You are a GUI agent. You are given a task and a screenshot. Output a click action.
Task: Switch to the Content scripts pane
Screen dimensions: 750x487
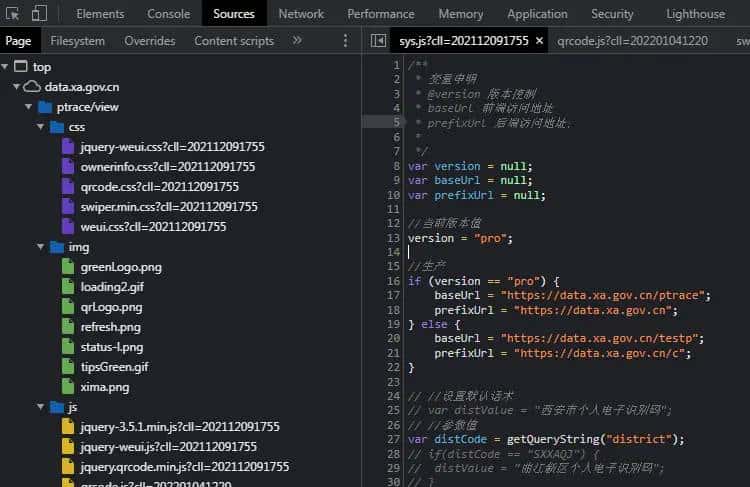tap(234, 41)
